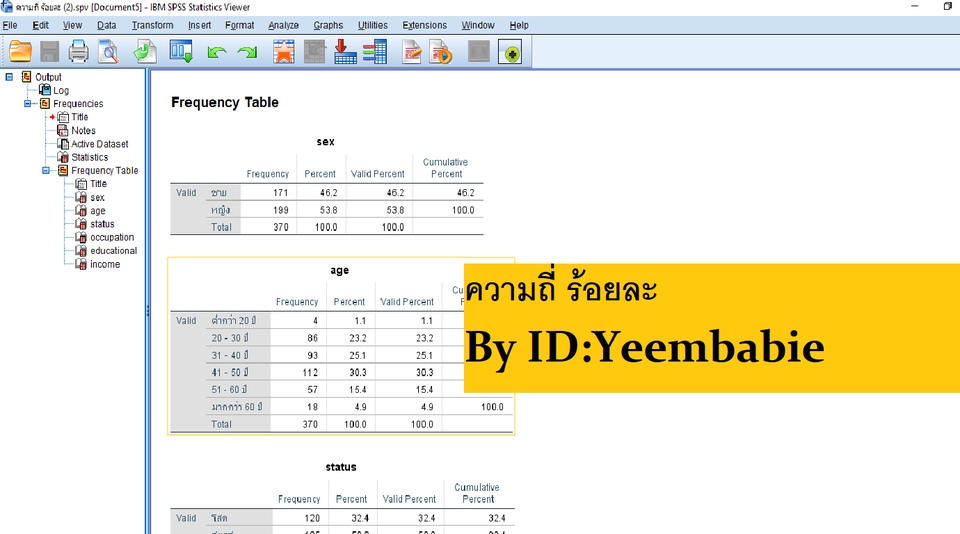Click the Open file folder icon
The image size is (960, 534).
(20, 52)
